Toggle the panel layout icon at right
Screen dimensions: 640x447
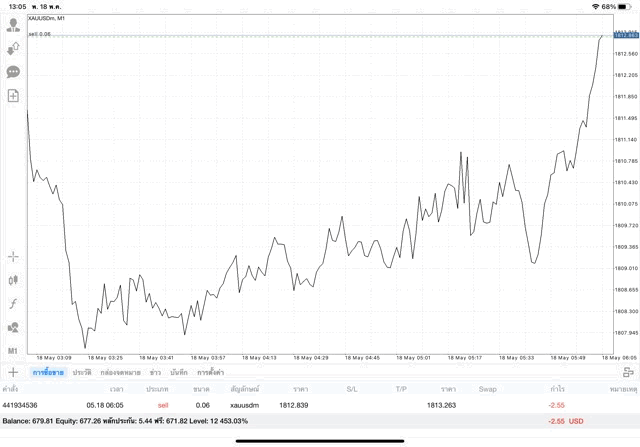[x=628, y=372]
